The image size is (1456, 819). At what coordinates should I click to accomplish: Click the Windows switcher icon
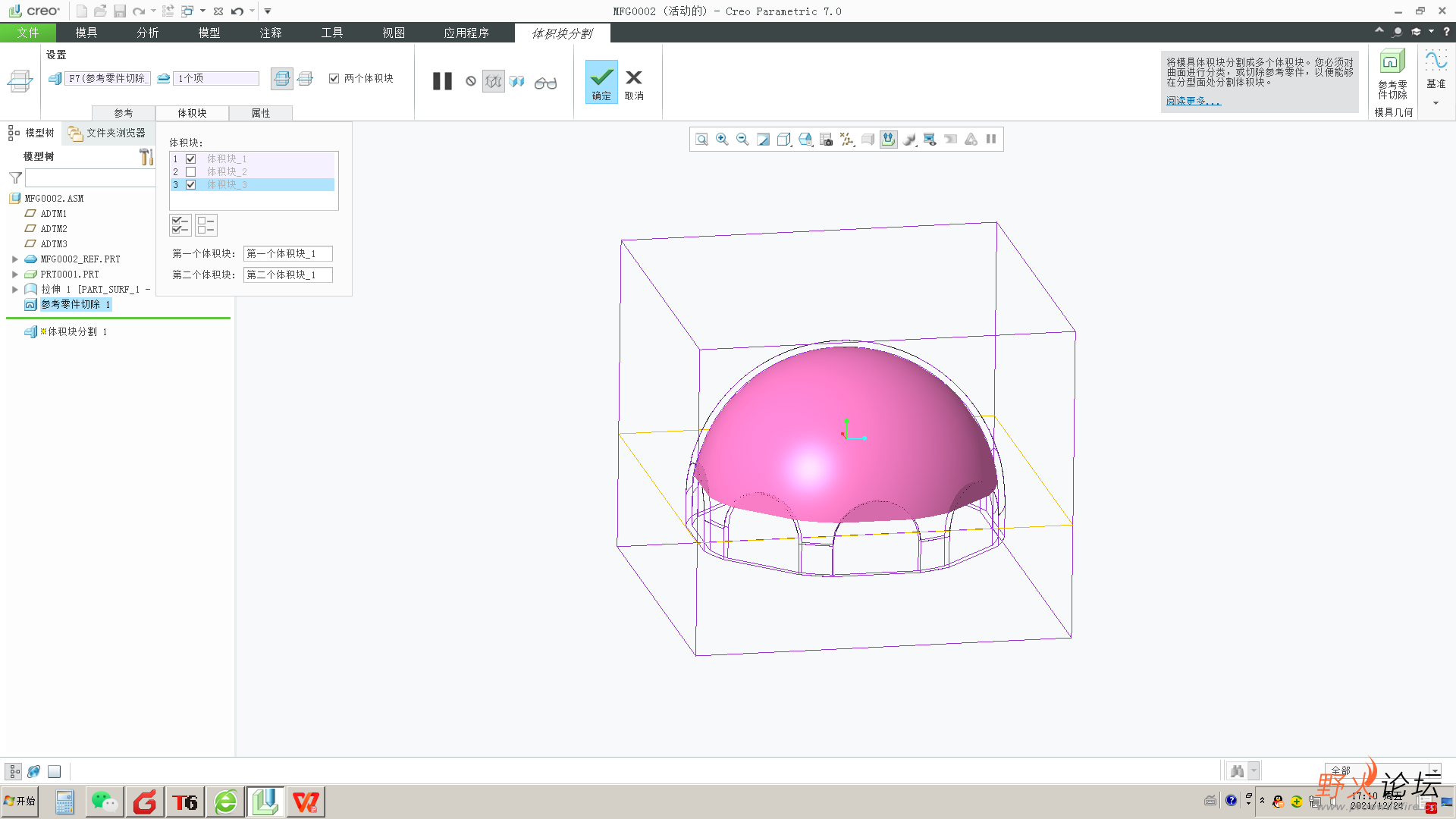point(187,11)
